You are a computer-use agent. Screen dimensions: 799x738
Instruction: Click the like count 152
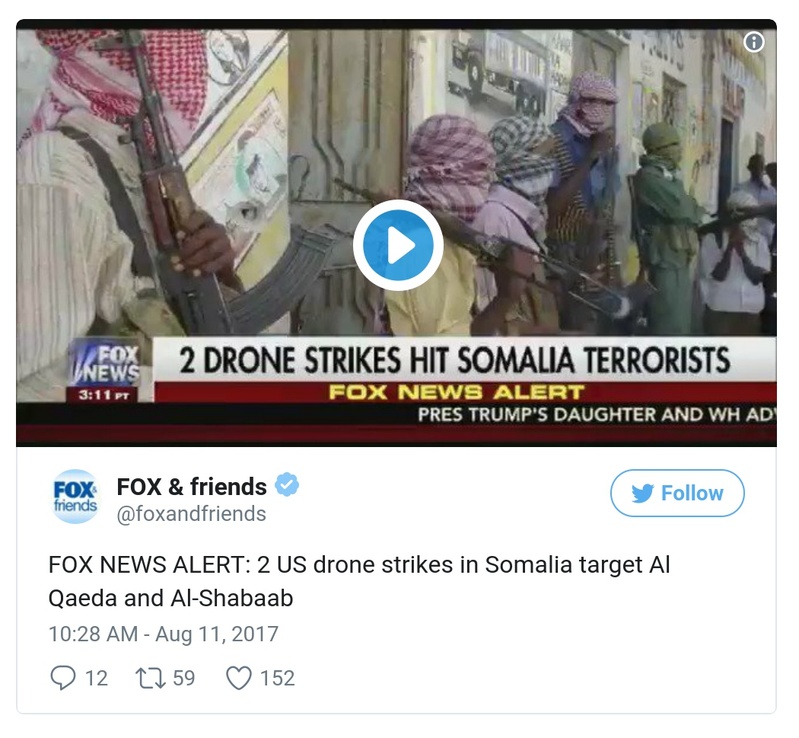277,678
